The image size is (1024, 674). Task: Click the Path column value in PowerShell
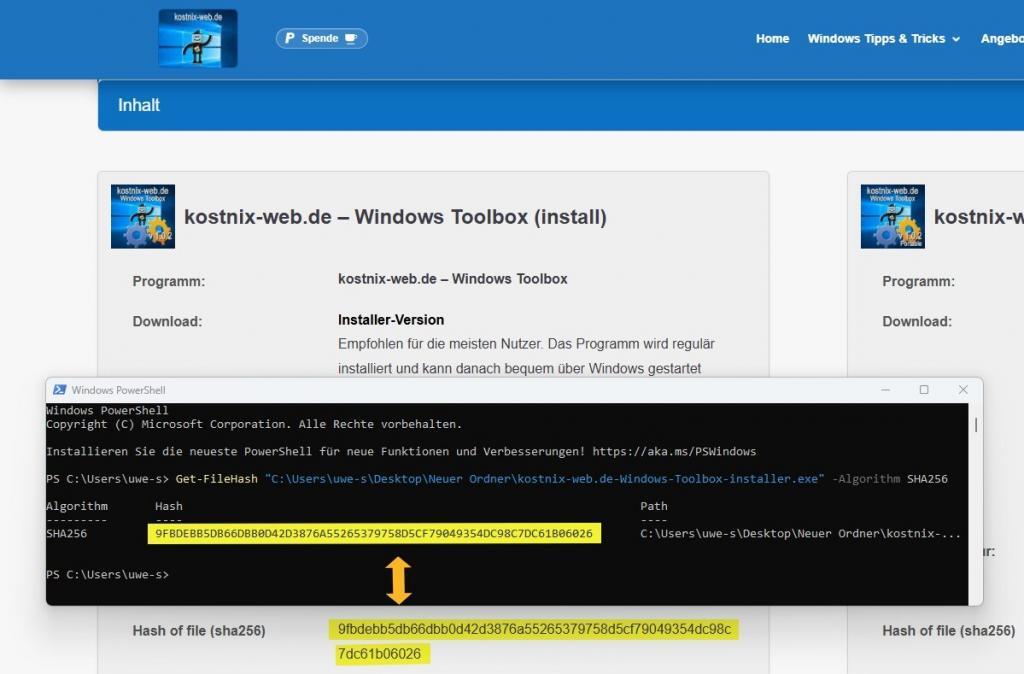tap(800, 534)
